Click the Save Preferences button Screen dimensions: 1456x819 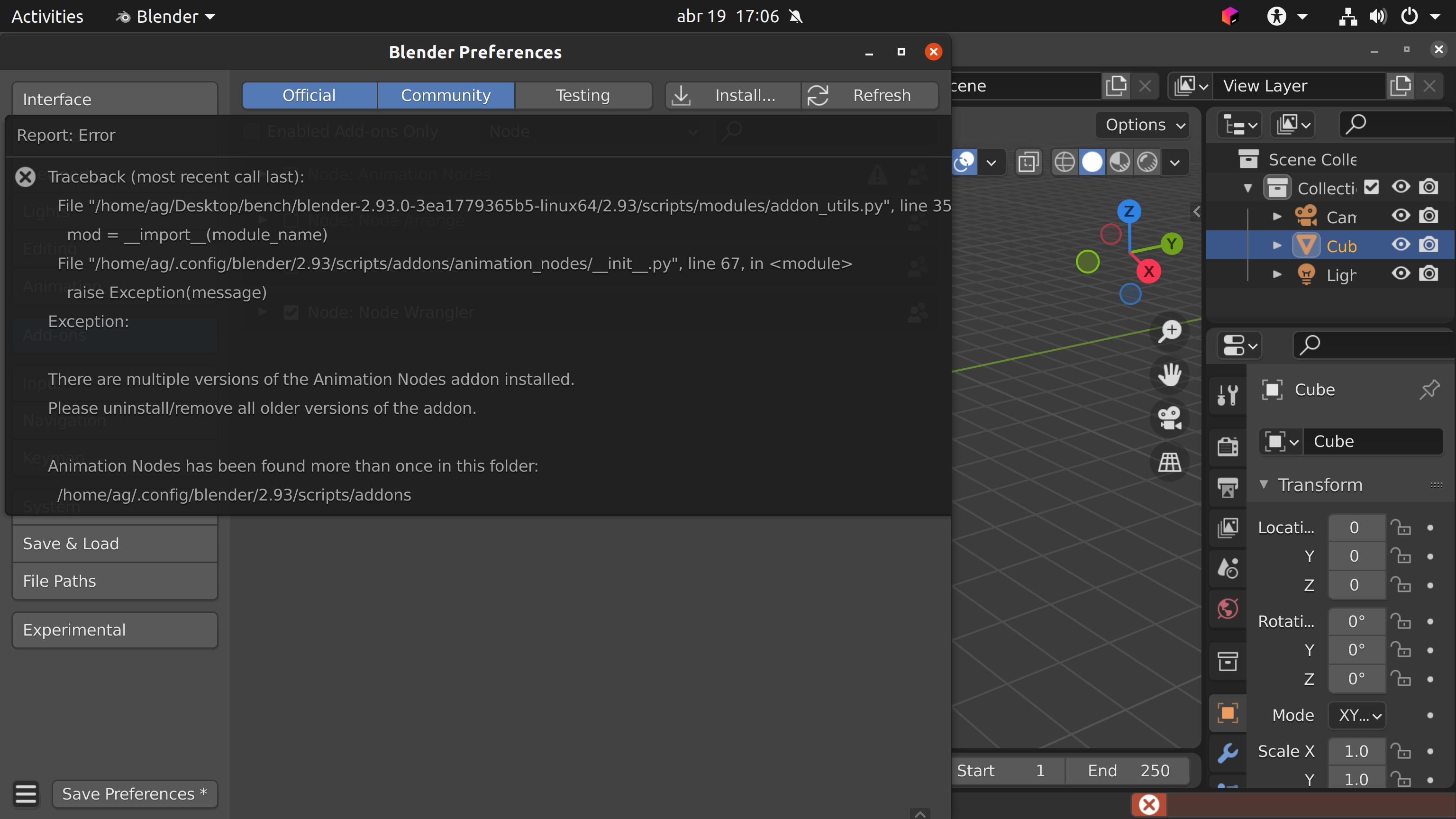pos(135,793)
